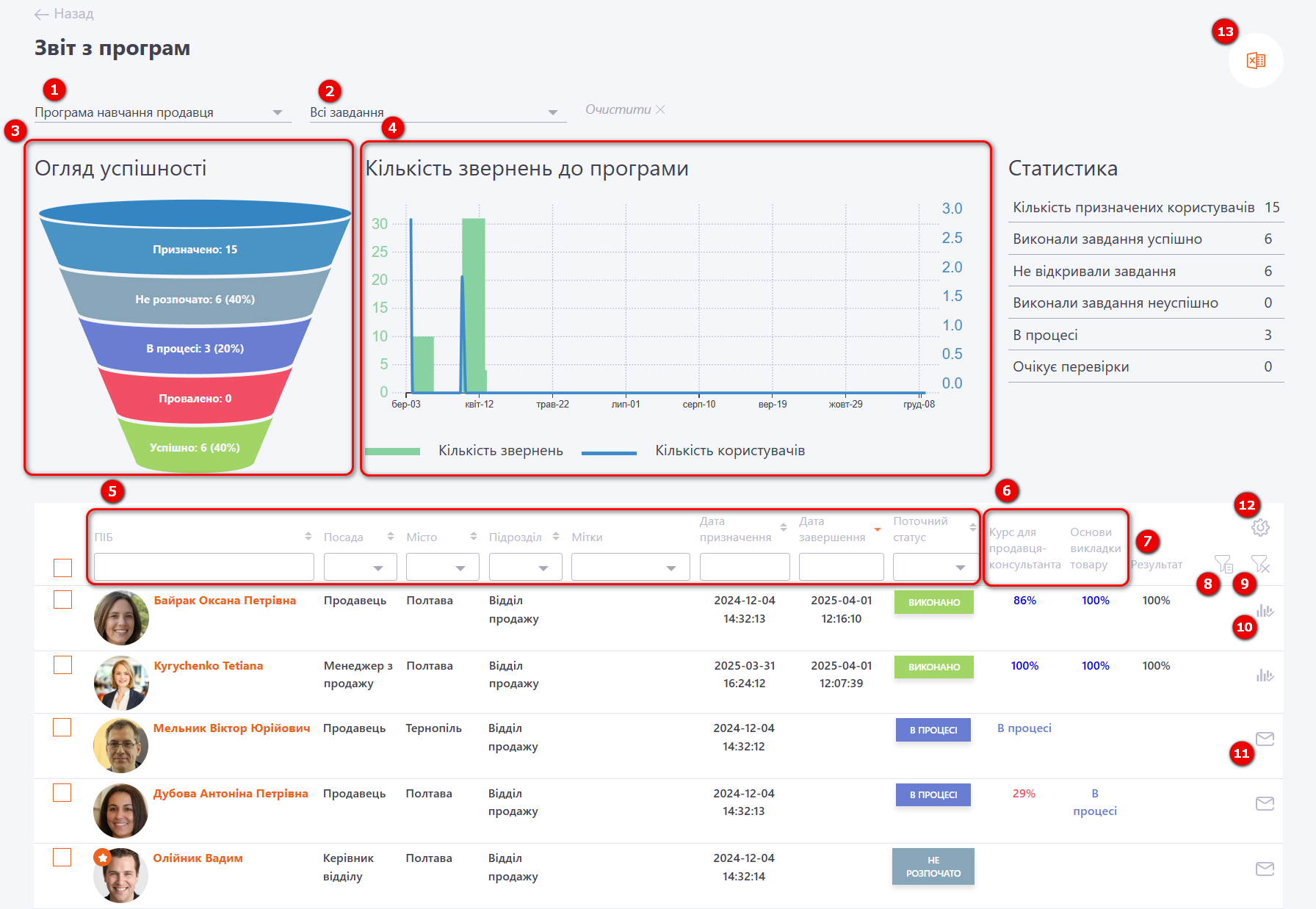Check the box for Байрак Оксана Петрівна
The width and height of the screenshot is (1316, 909).
63,600
